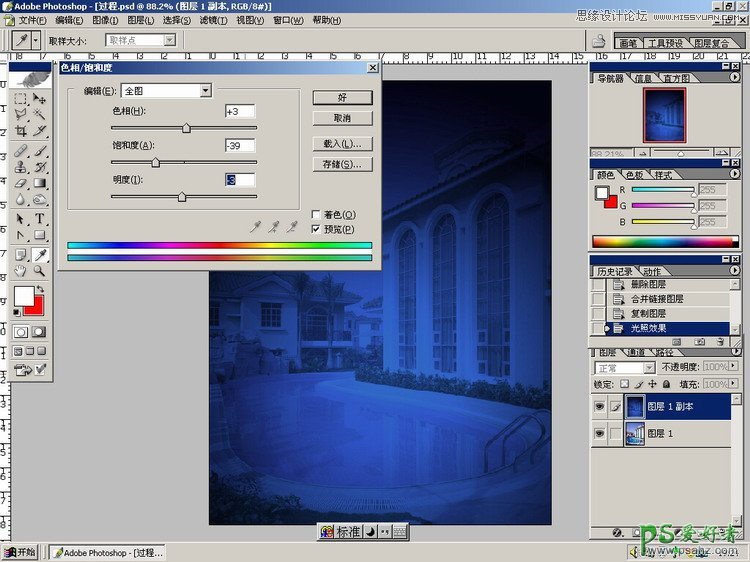750x562 pixels.
Task: Hide the 图层 1 副本 layer
Action: click(600, 407)
